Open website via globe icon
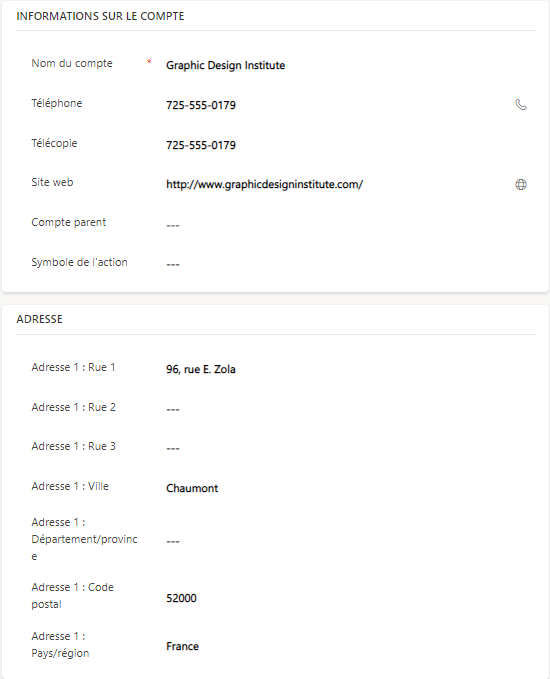The height and width of the screenshot is (679, 550). 521,184
